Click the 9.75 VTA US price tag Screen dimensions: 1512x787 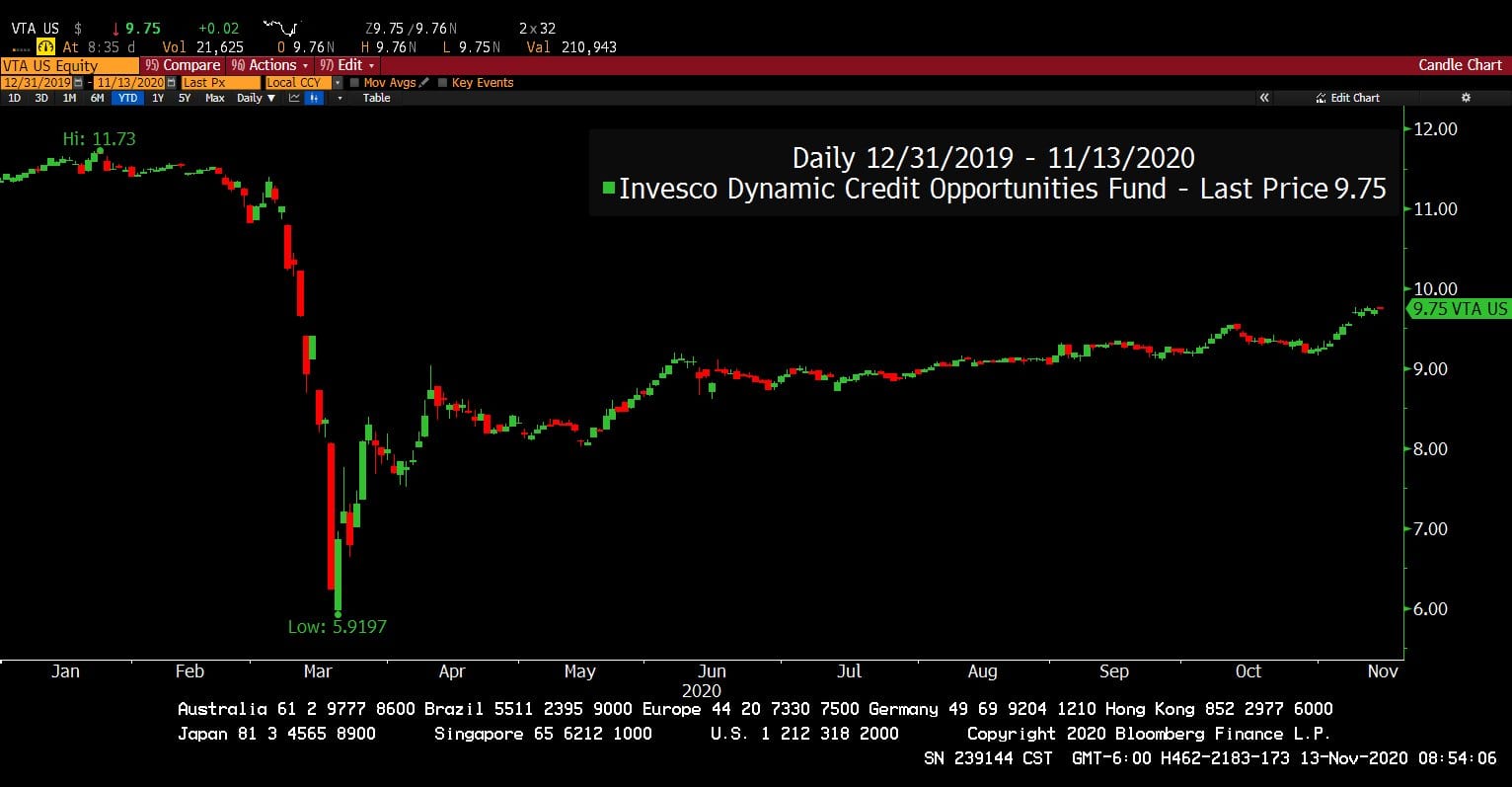(1460, 308)
